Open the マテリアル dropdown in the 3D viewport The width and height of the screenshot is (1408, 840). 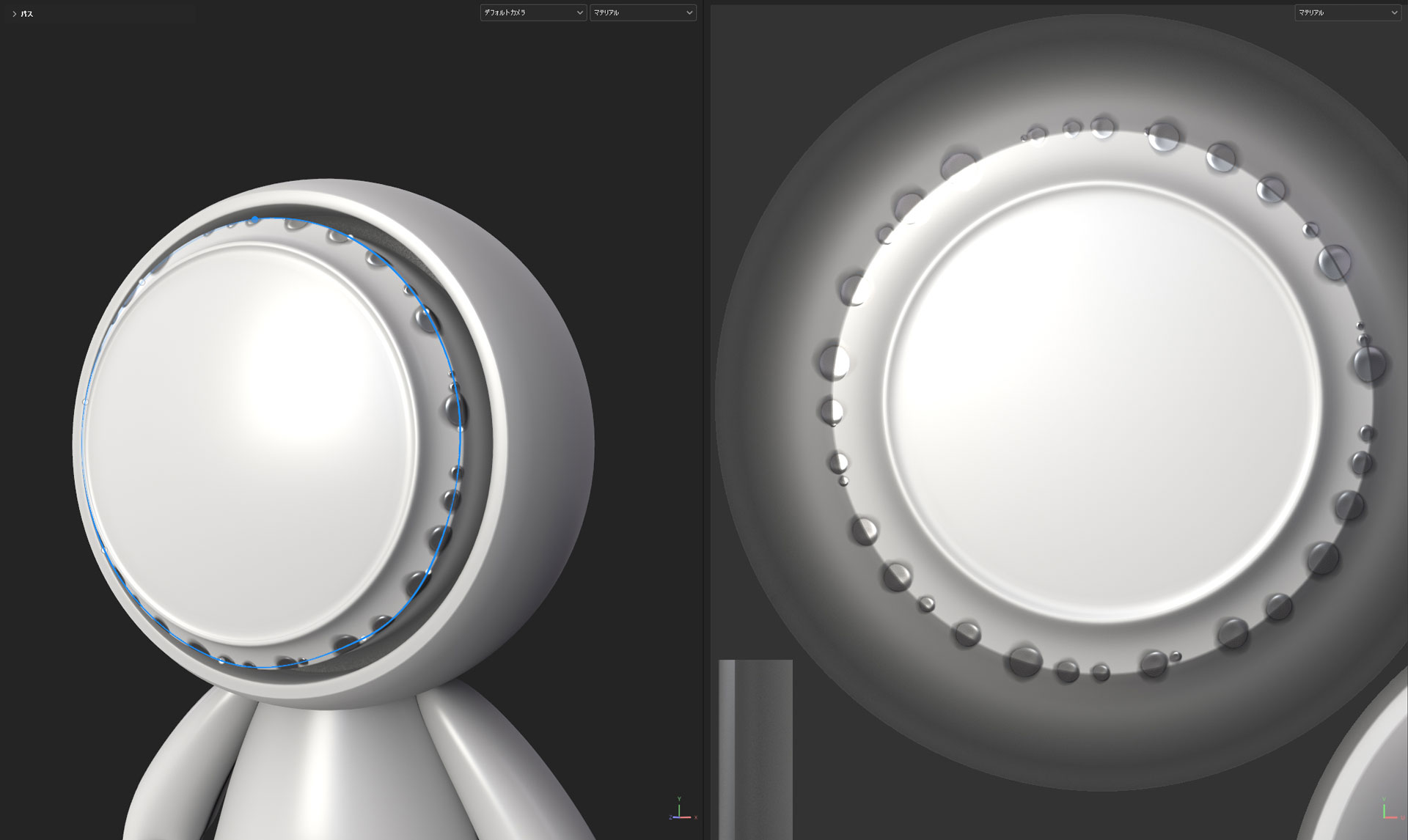pos(642,12)
